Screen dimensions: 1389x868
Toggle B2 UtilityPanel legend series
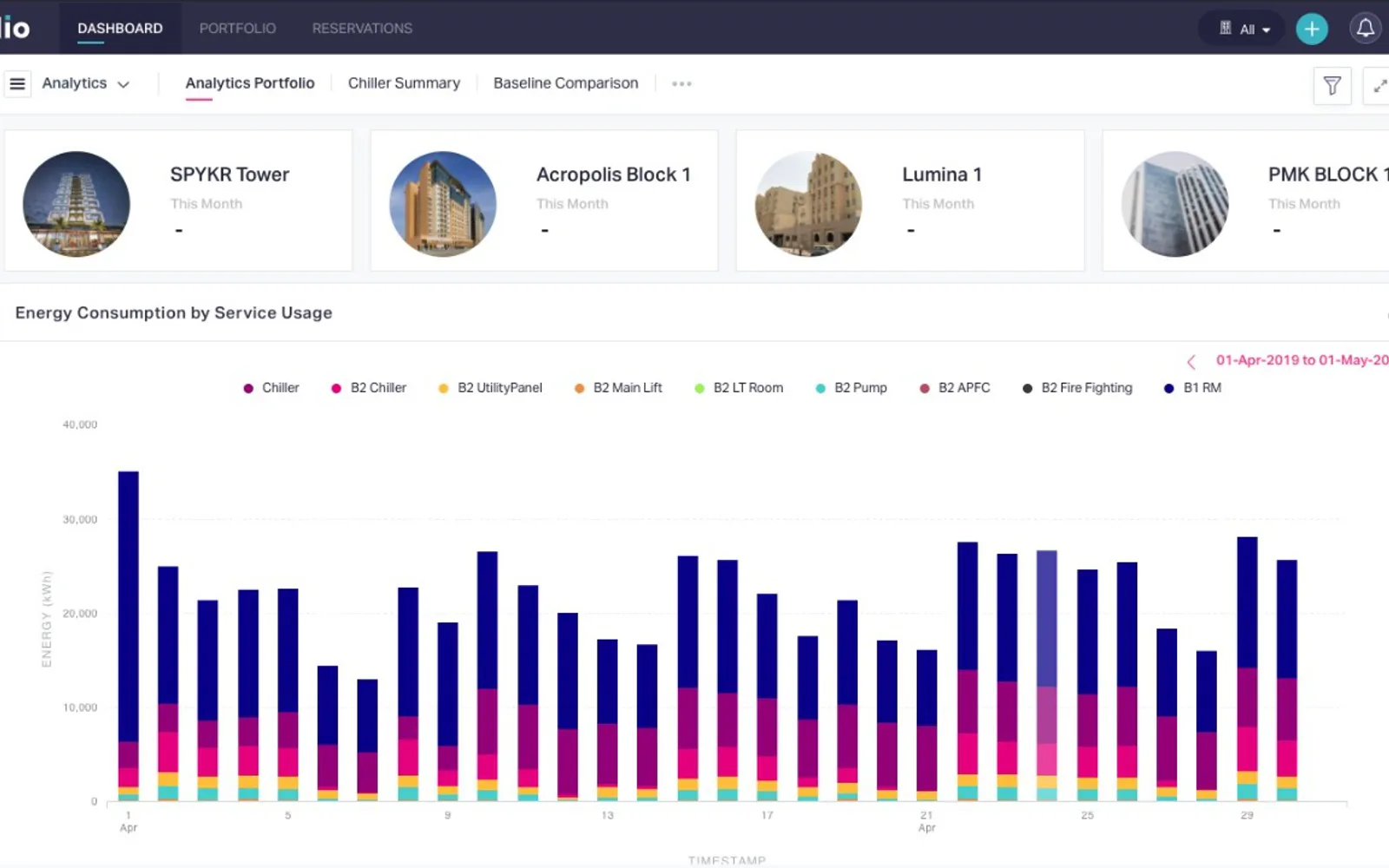click(x=490, y=388)
